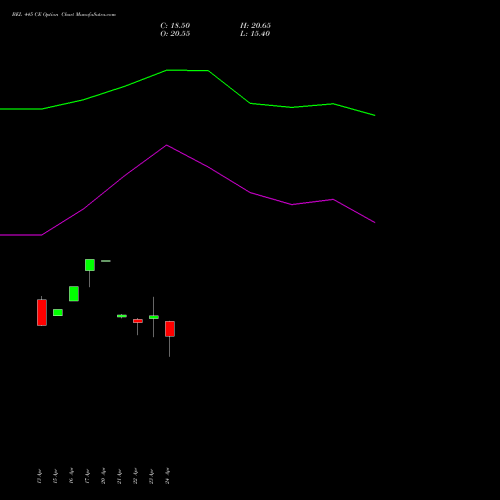Click the tiny green candle for 21 Apr
The image size is (500, 500).
(122, 316)
